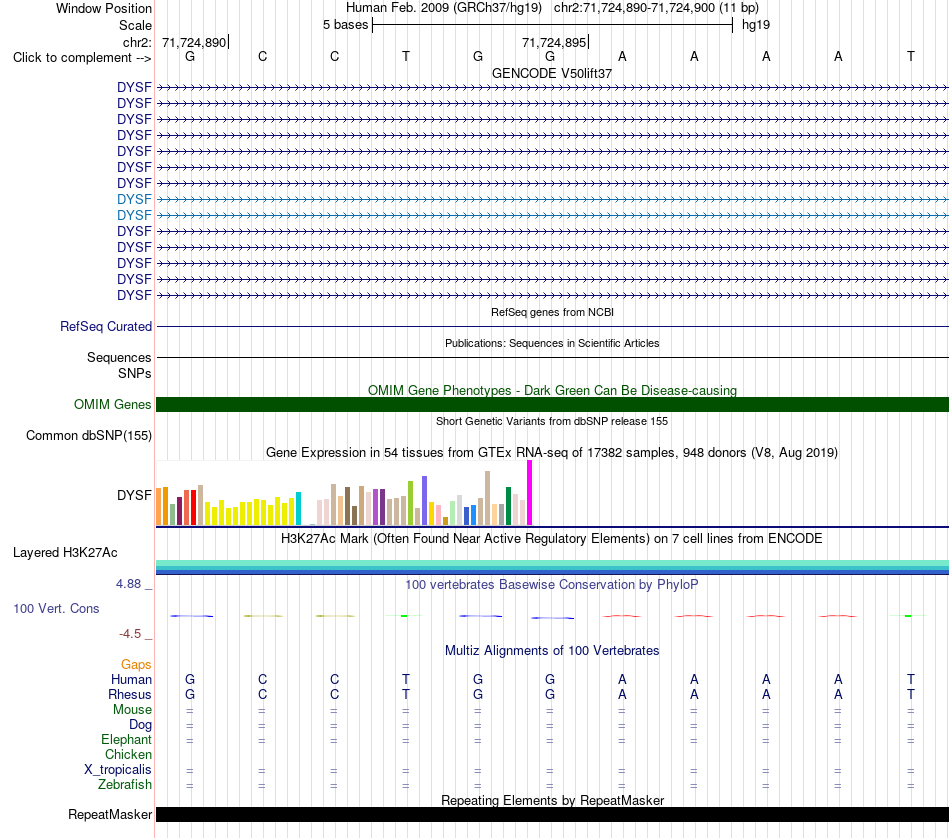Click the Elephant species label
This screenshot has height=838, width=950.
click(x=126, y=740)
